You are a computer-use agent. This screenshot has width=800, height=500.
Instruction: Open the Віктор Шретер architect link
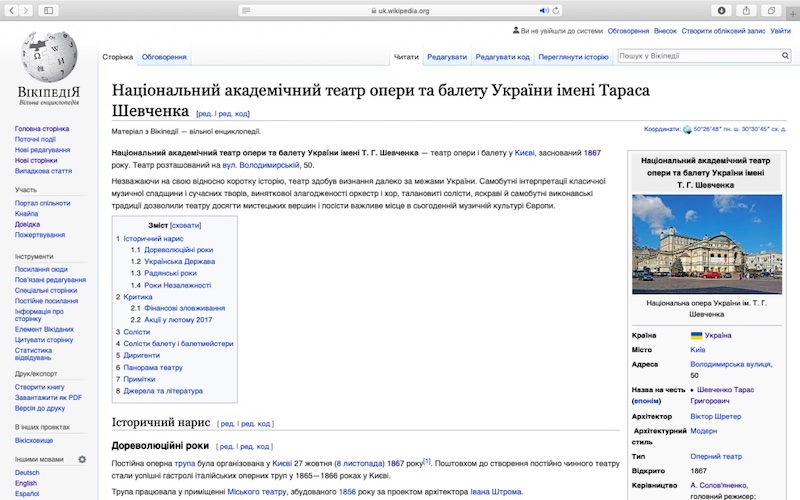coord(715,416)
